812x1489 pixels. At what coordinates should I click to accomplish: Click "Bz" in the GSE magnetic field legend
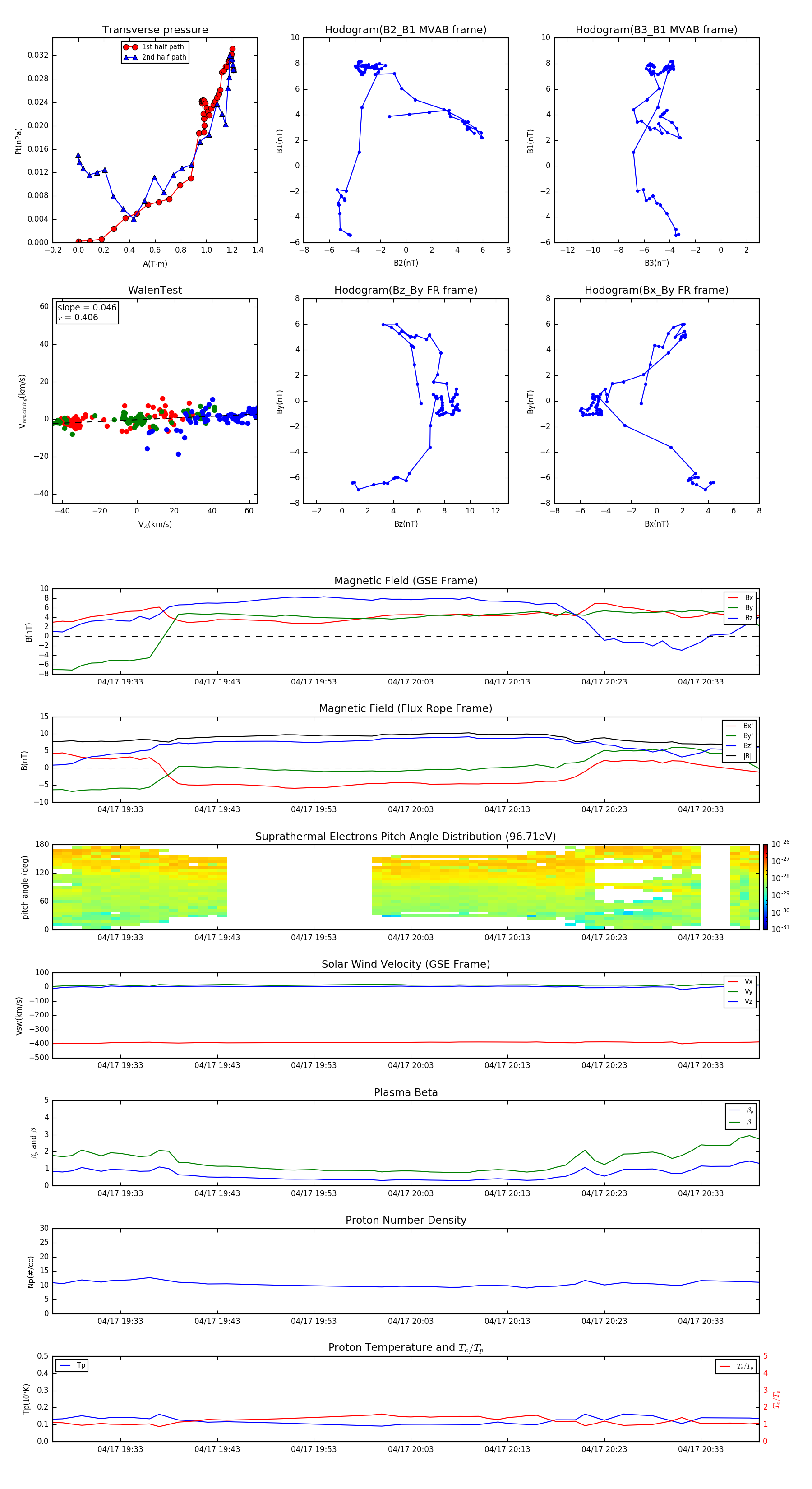pos(748,618)
